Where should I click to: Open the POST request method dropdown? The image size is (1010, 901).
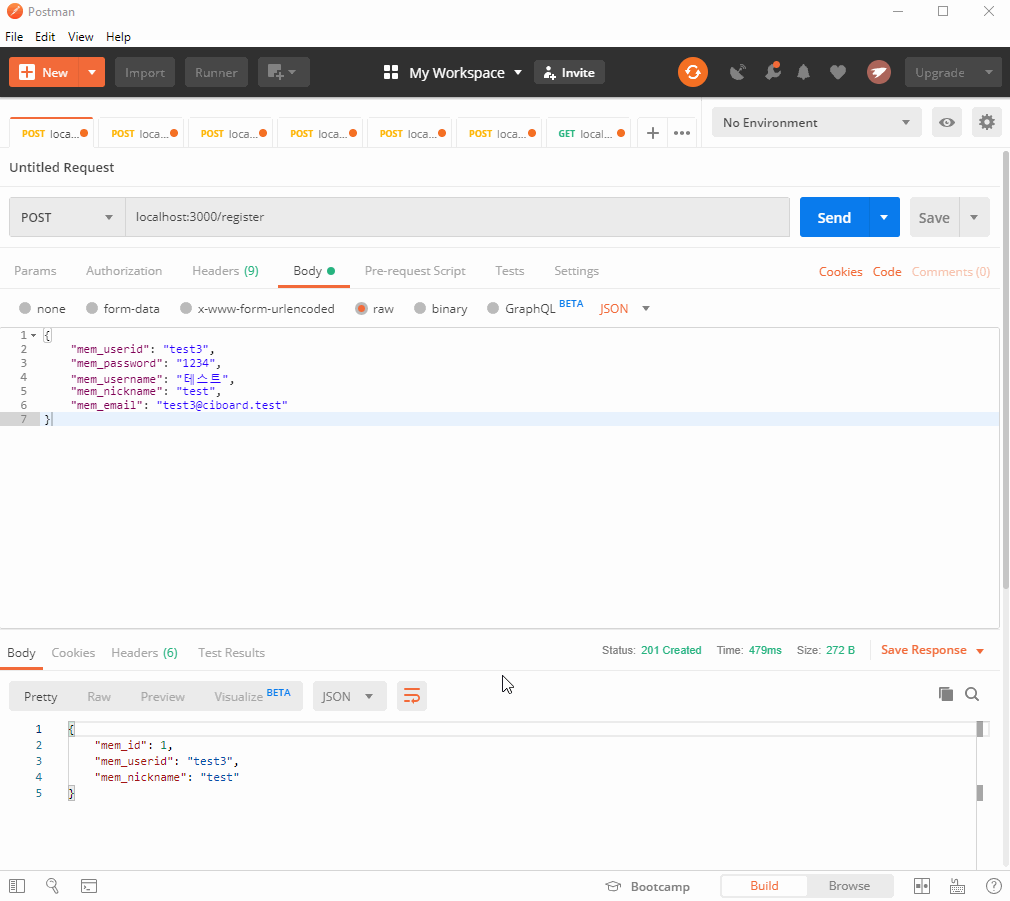pyautogui.click(x=66, y=217)
